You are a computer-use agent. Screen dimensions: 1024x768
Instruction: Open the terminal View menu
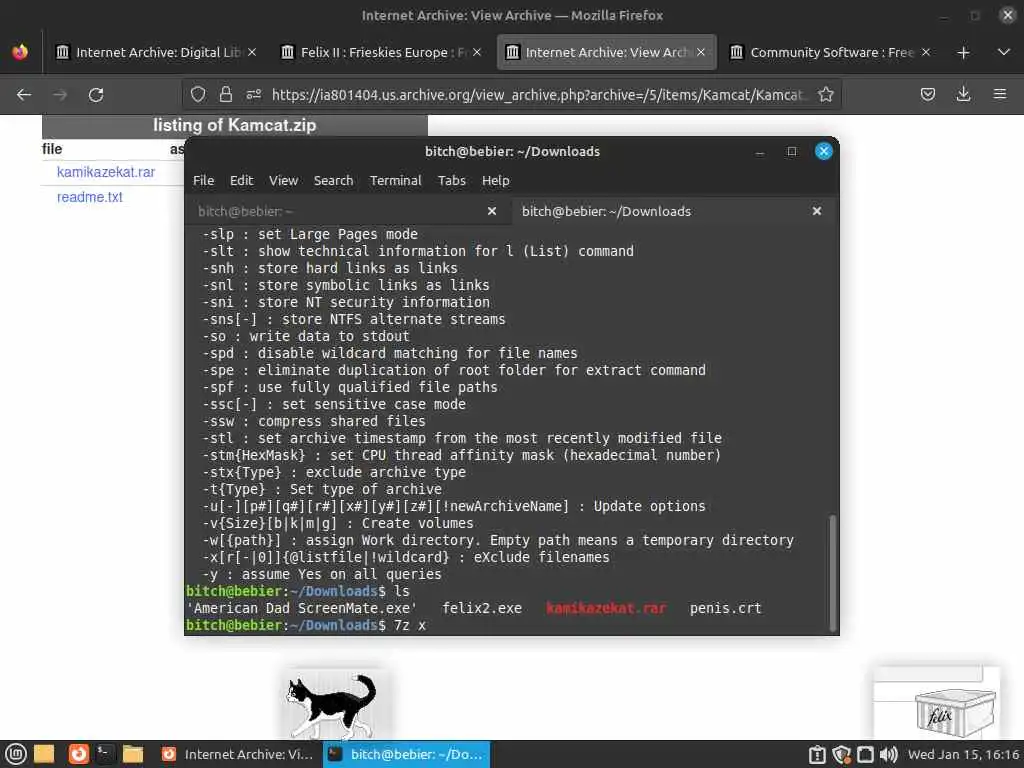[283, 180]
